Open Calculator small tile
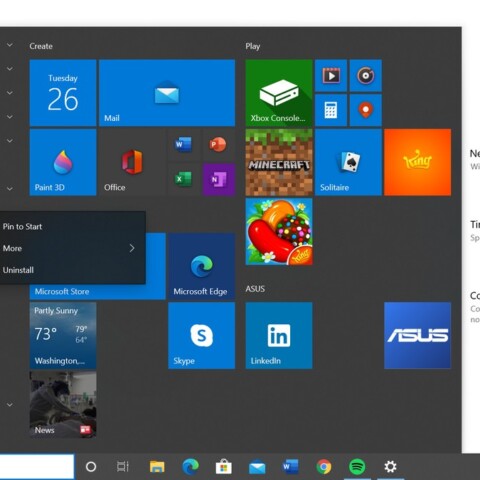Image resolution: width=480 pixels, height=480 pixels. pos(331,110)
